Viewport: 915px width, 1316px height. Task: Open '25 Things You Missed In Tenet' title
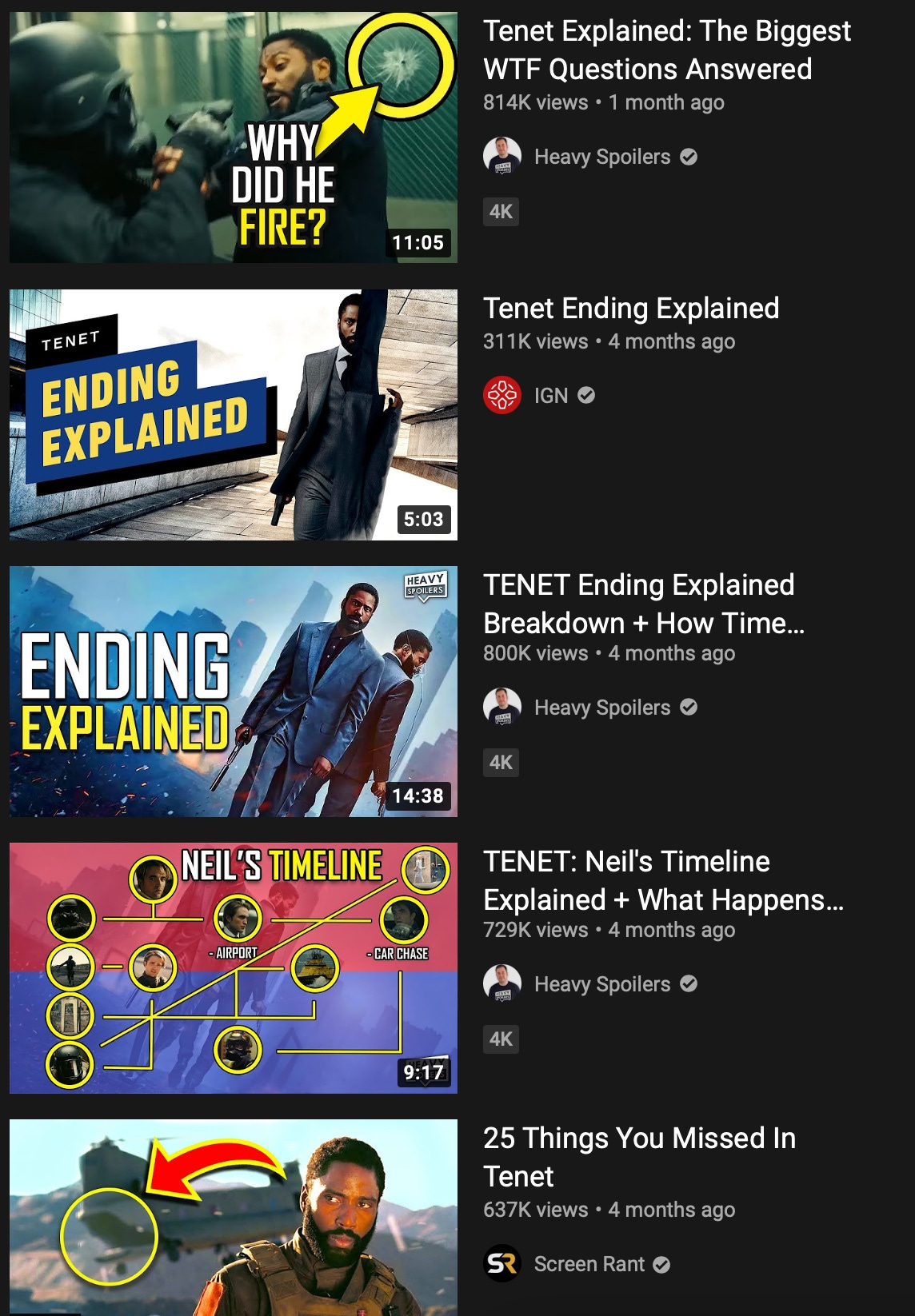click(x=639, y=1157)
